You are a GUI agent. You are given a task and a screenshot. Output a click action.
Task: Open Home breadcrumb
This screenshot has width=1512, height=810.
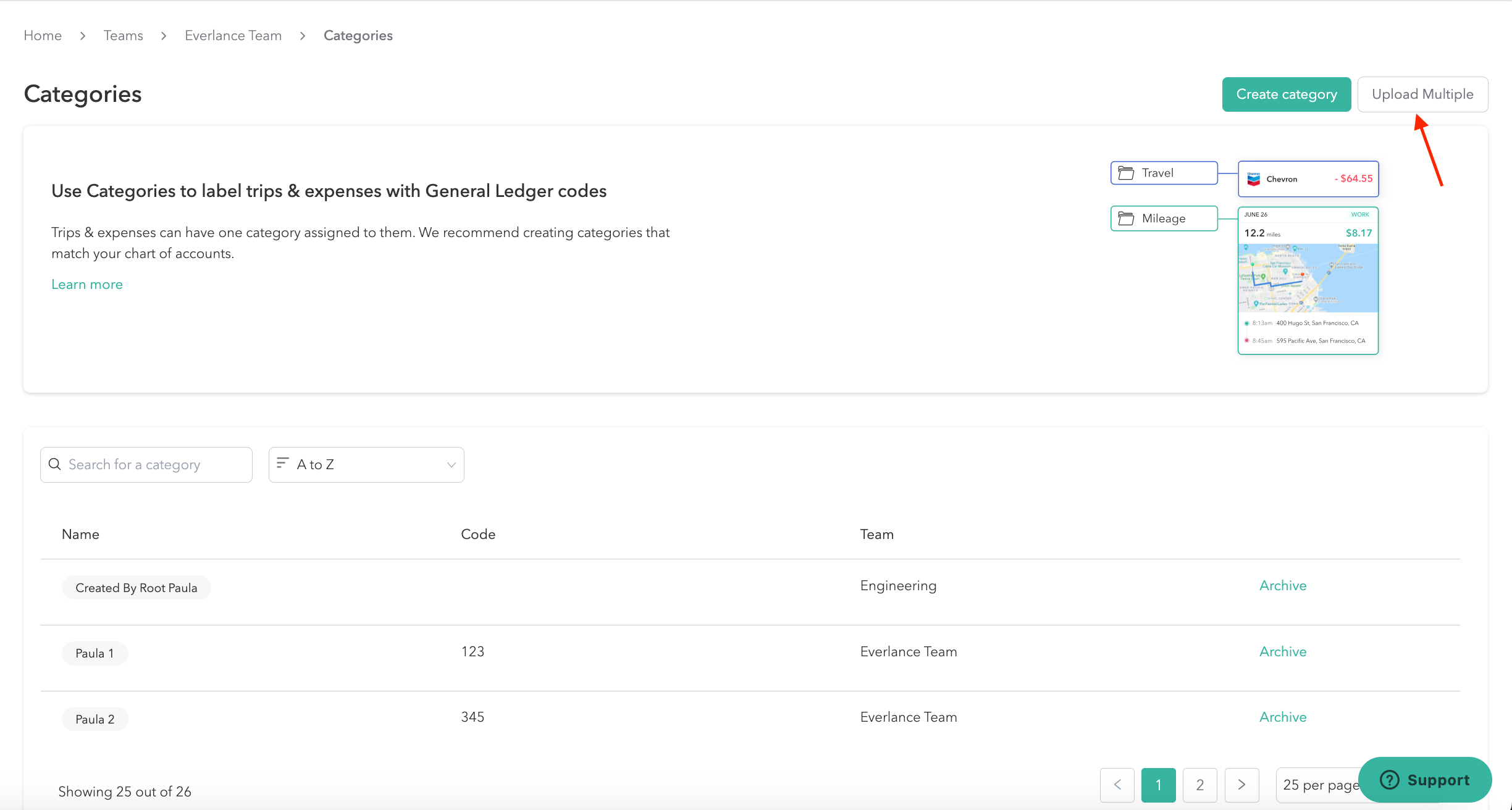point(43,36)
